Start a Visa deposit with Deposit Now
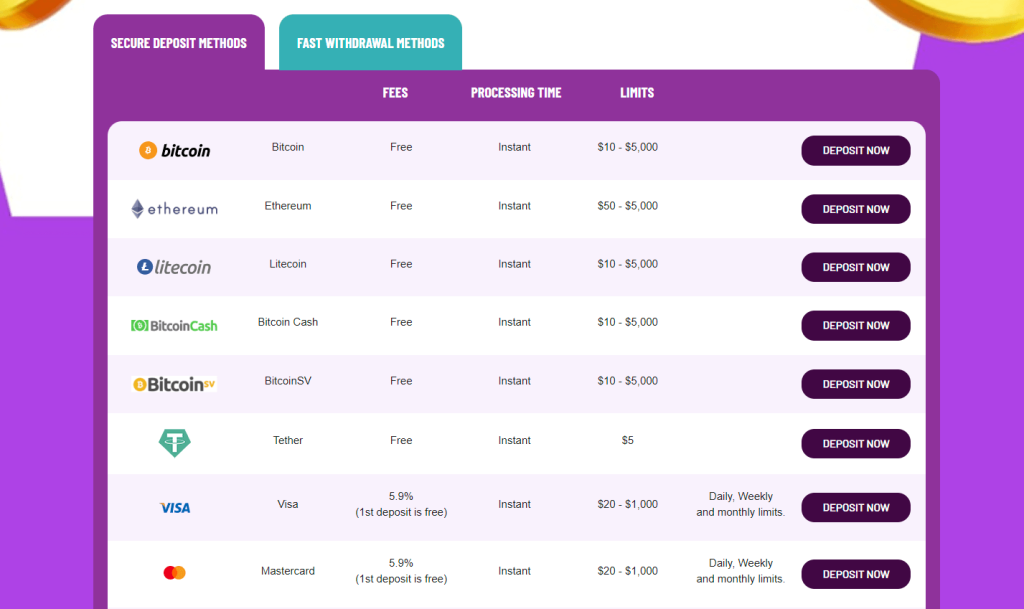Viewport: 1024px width, 609px height. click(856, 507)
